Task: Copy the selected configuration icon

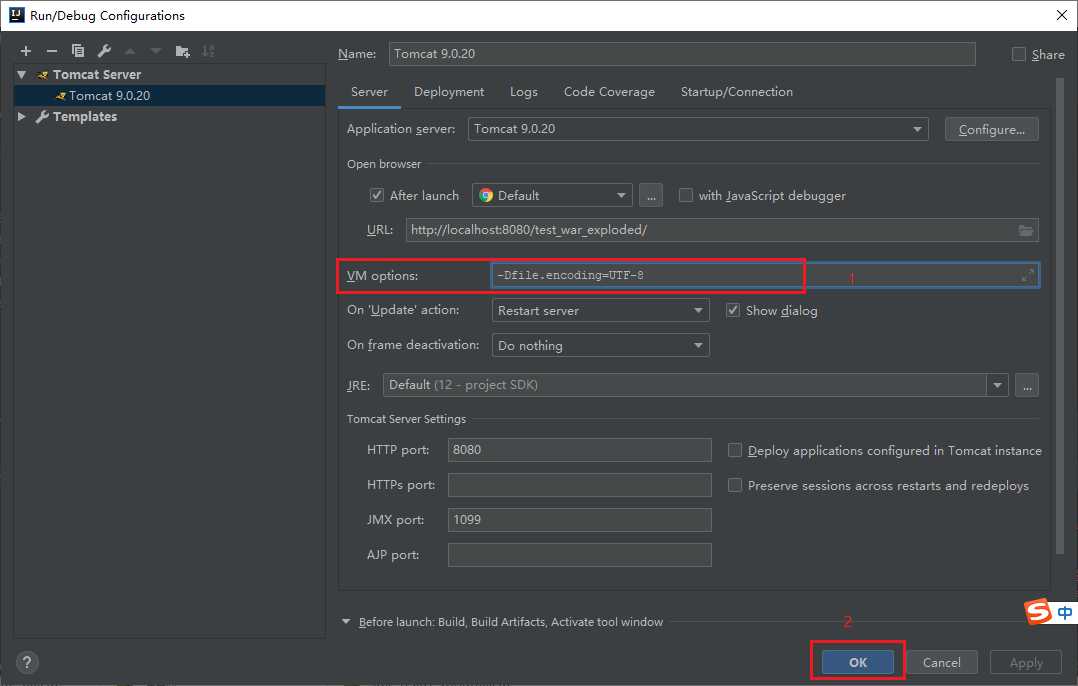Action: click(x=78, y=51)
